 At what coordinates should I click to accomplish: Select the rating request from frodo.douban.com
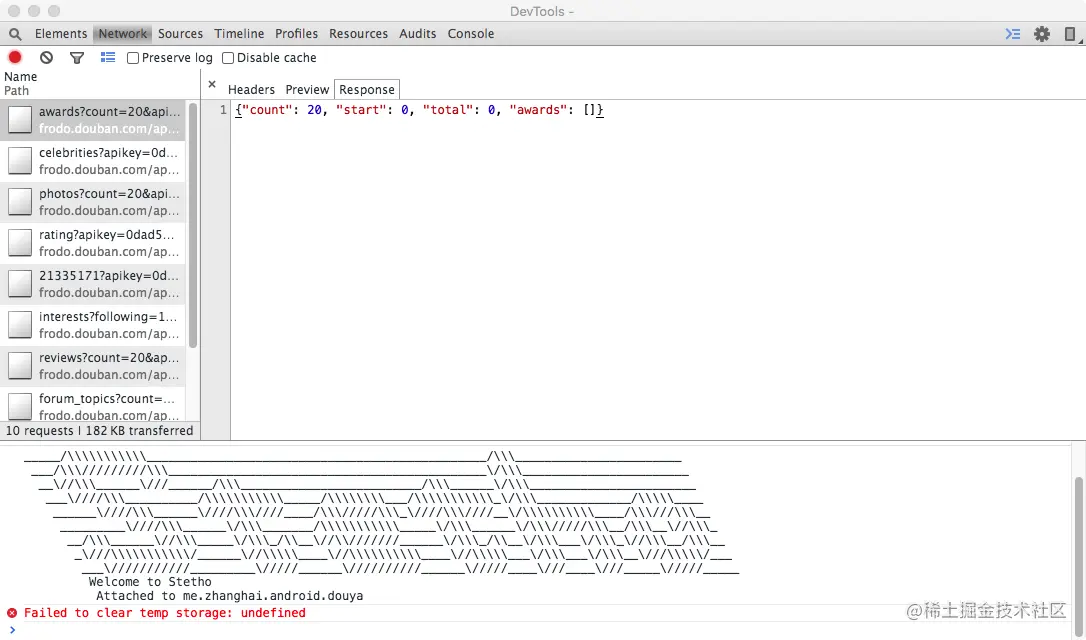[100, 243]
